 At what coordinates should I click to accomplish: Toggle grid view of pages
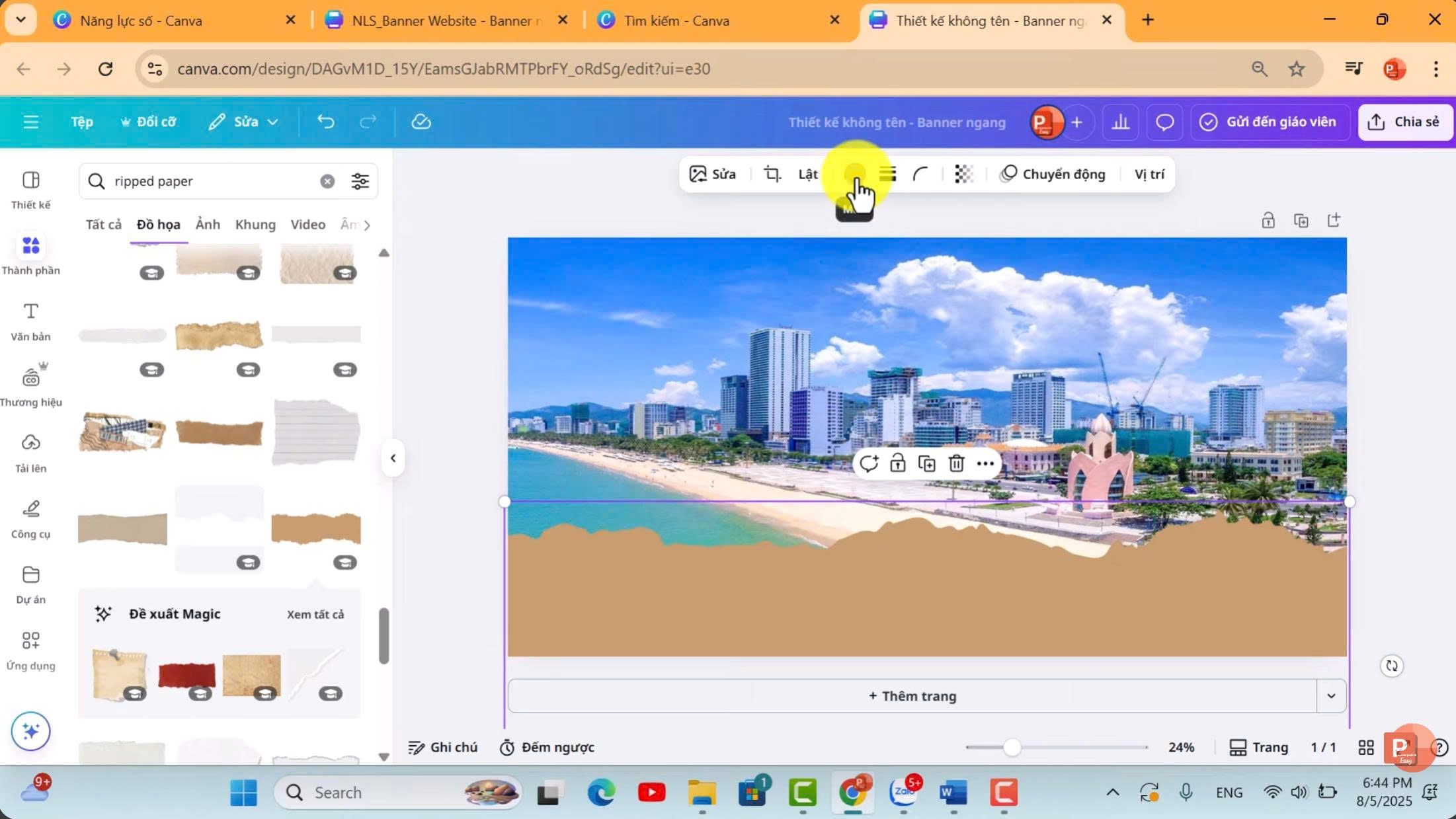(x=1365, y=747)
